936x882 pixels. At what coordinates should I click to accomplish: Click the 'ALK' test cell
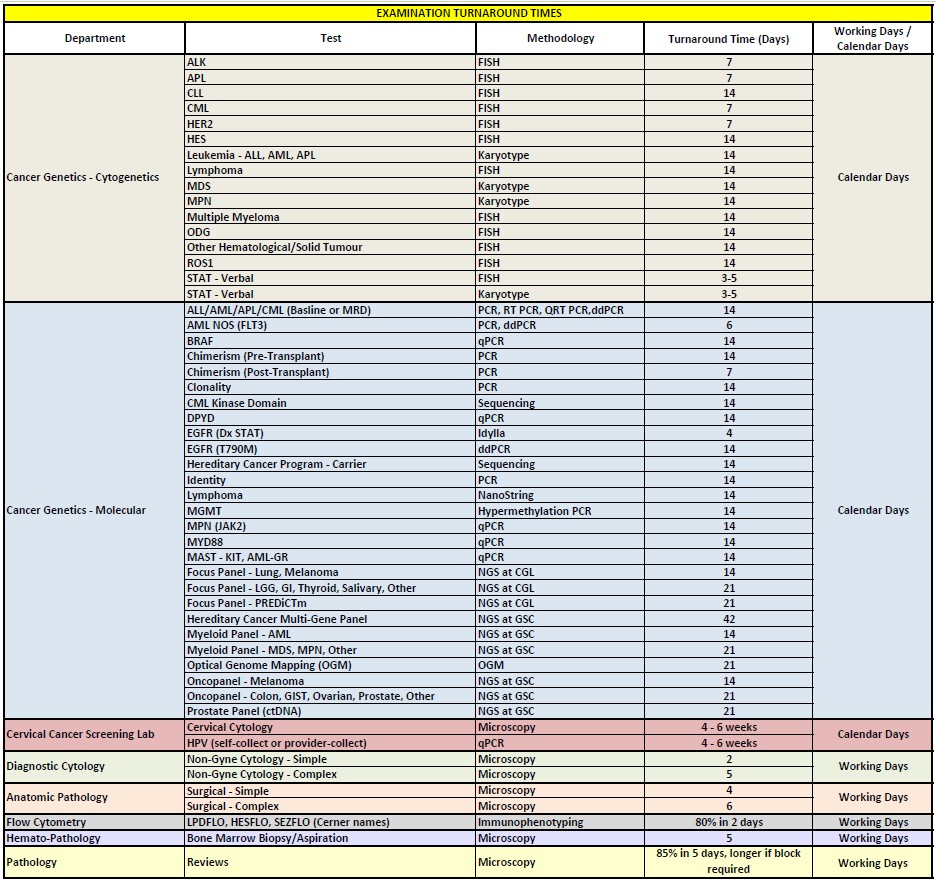pyautogui.click(x=330, y=62)
